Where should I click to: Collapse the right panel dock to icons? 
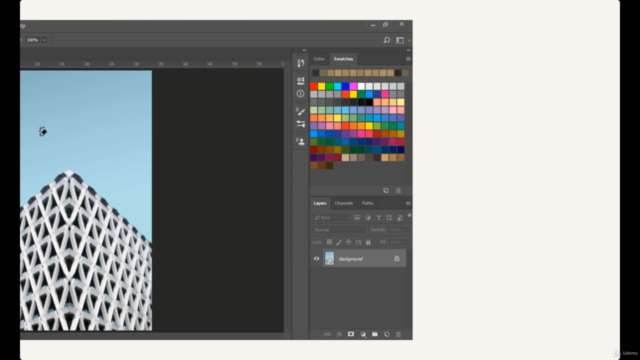[409, 50]
